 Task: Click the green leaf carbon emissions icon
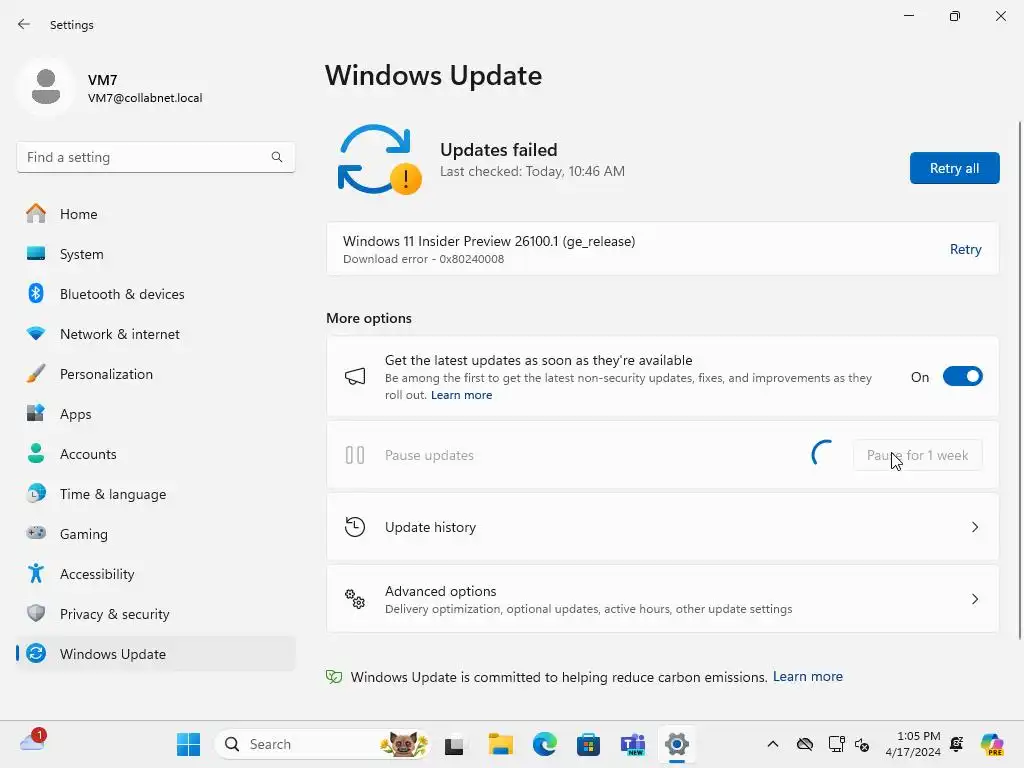click(x=334, y=677)
